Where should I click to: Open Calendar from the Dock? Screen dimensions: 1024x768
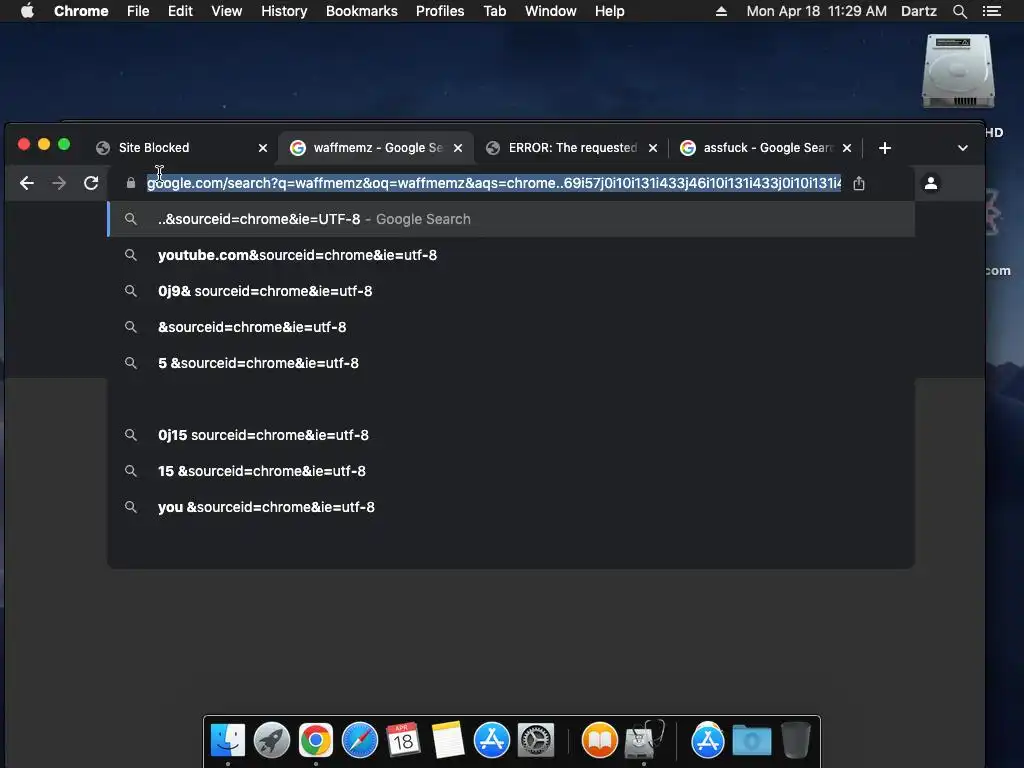[x=403, y=741]
